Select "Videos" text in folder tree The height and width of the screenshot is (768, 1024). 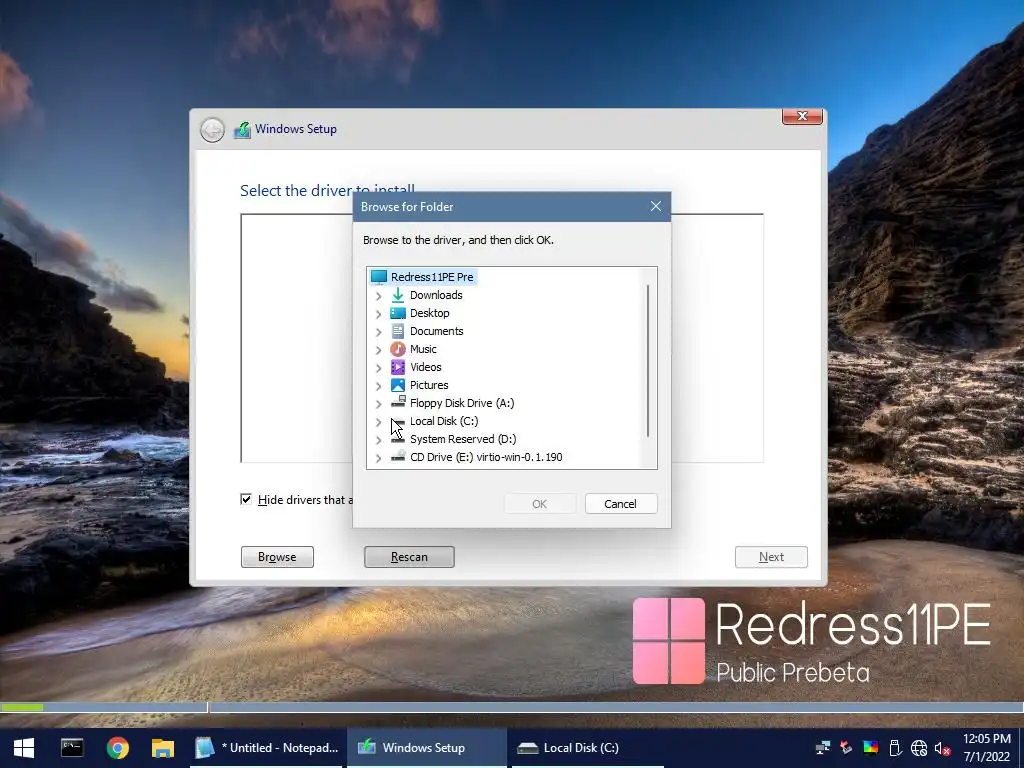(x=426, y=367)
